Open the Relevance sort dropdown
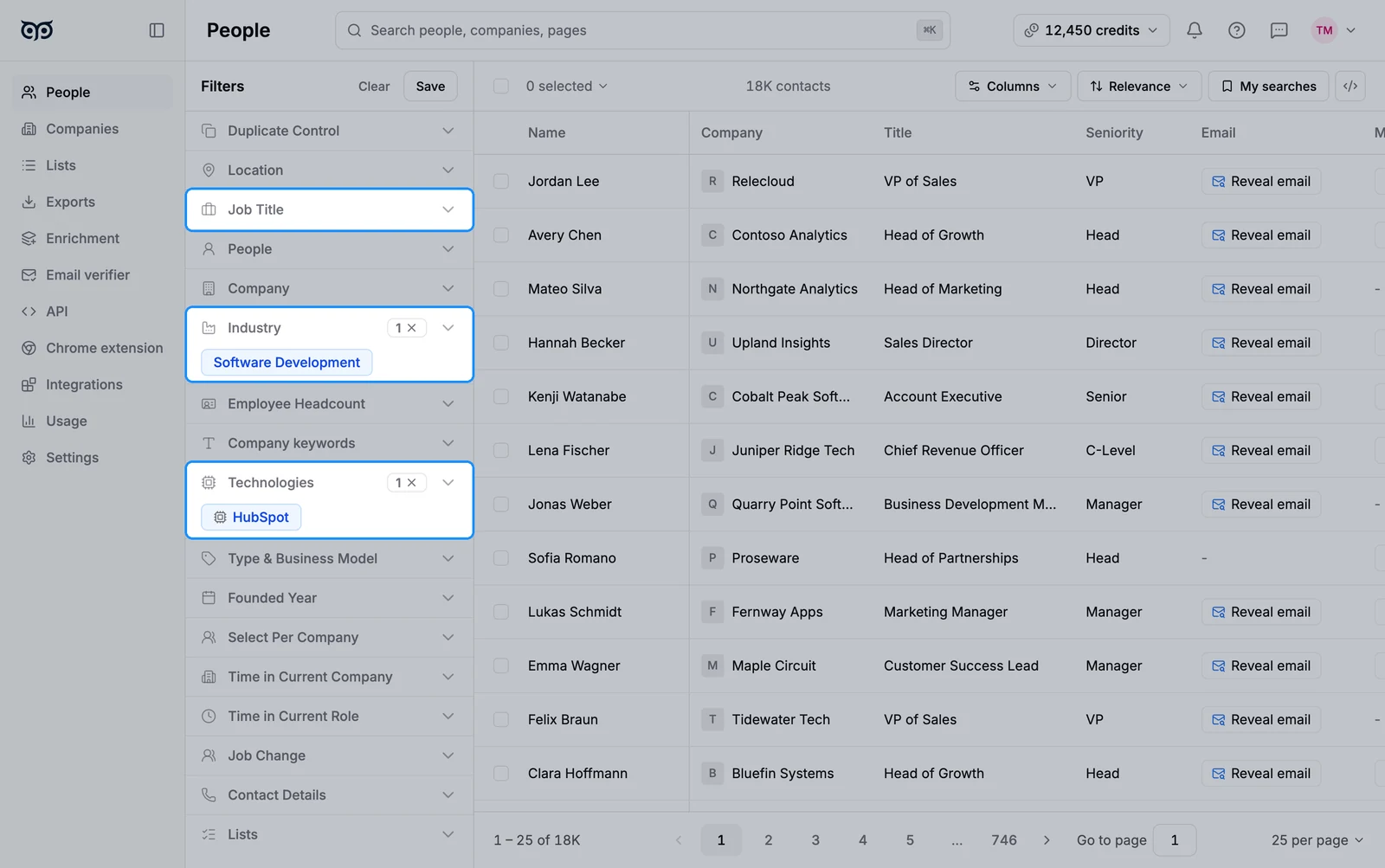The height and width of the screenshot is (868, 1385). click(1139, 86)
